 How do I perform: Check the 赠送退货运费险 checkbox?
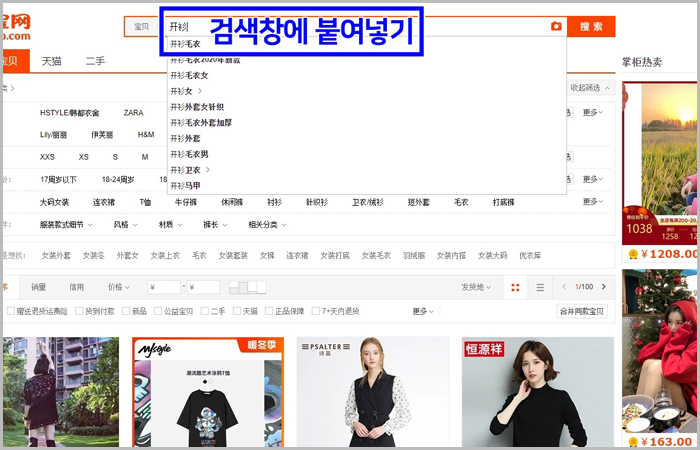click(x=11, y=311)
